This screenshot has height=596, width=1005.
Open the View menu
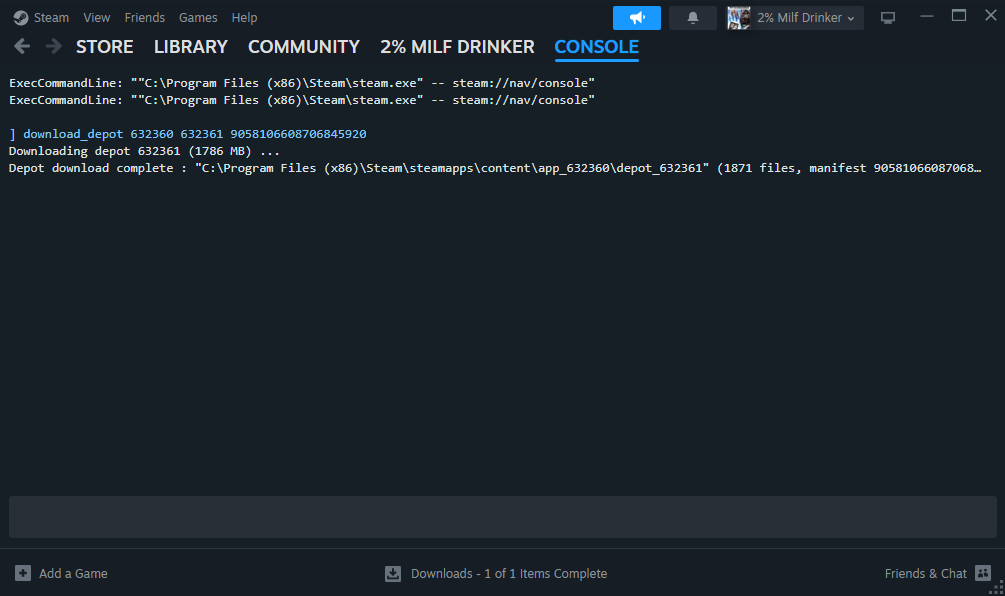click(97, 18)
